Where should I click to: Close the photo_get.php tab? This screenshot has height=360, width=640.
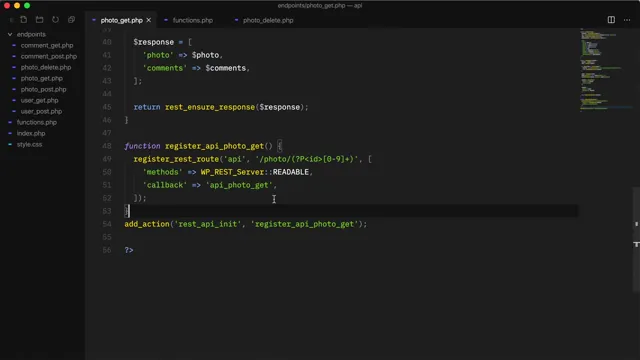pyautogui.click(x=149, y=20)
